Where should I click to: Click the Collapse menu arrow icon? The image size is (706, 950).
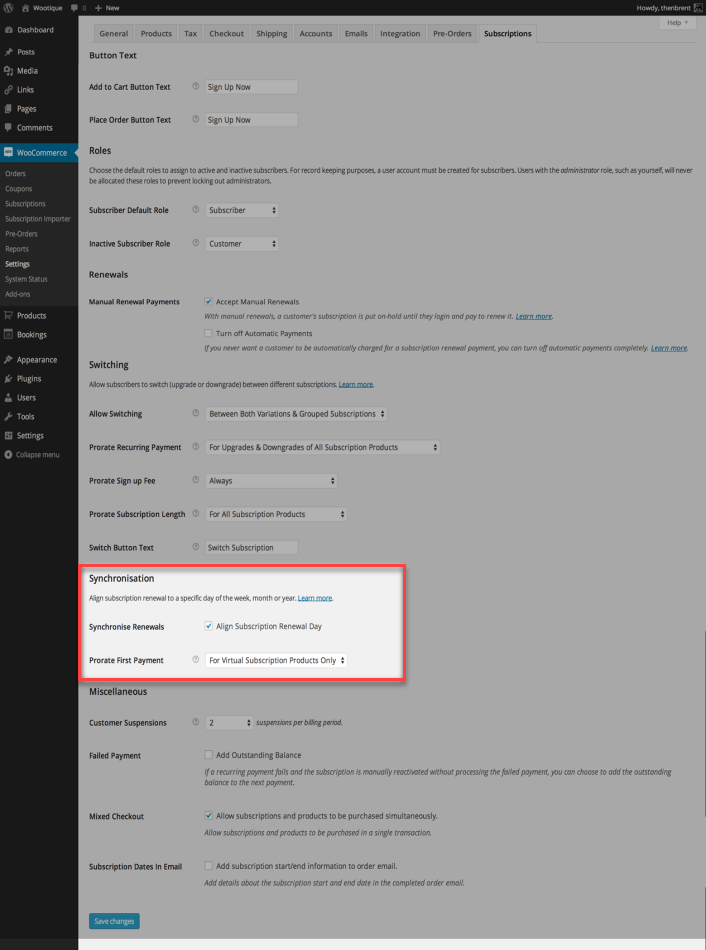(8, 454)
